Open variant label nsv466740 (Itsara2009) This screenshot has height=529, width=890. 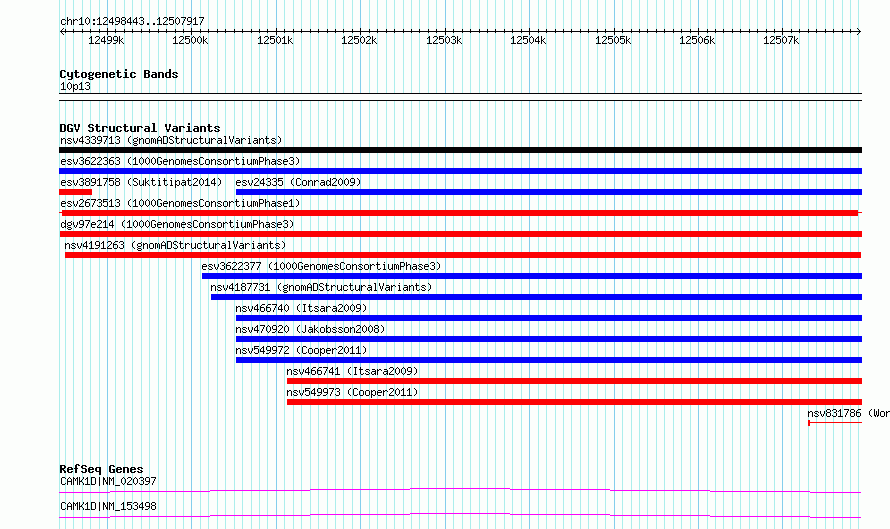301,308
